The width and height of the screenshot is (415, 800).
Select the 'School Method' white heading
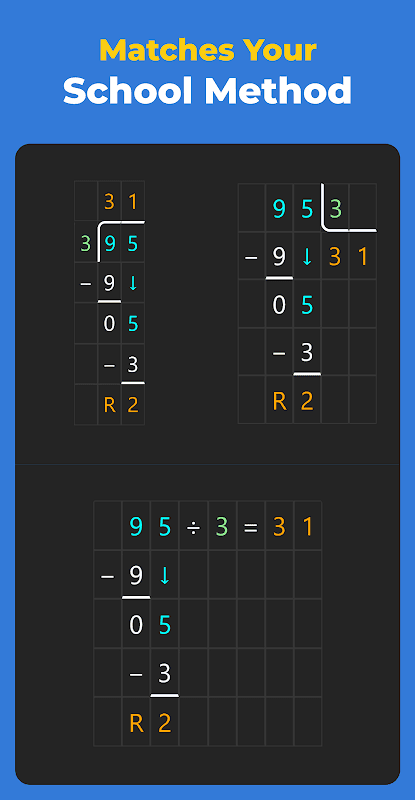pyautogui.click(x=207, y=90)
